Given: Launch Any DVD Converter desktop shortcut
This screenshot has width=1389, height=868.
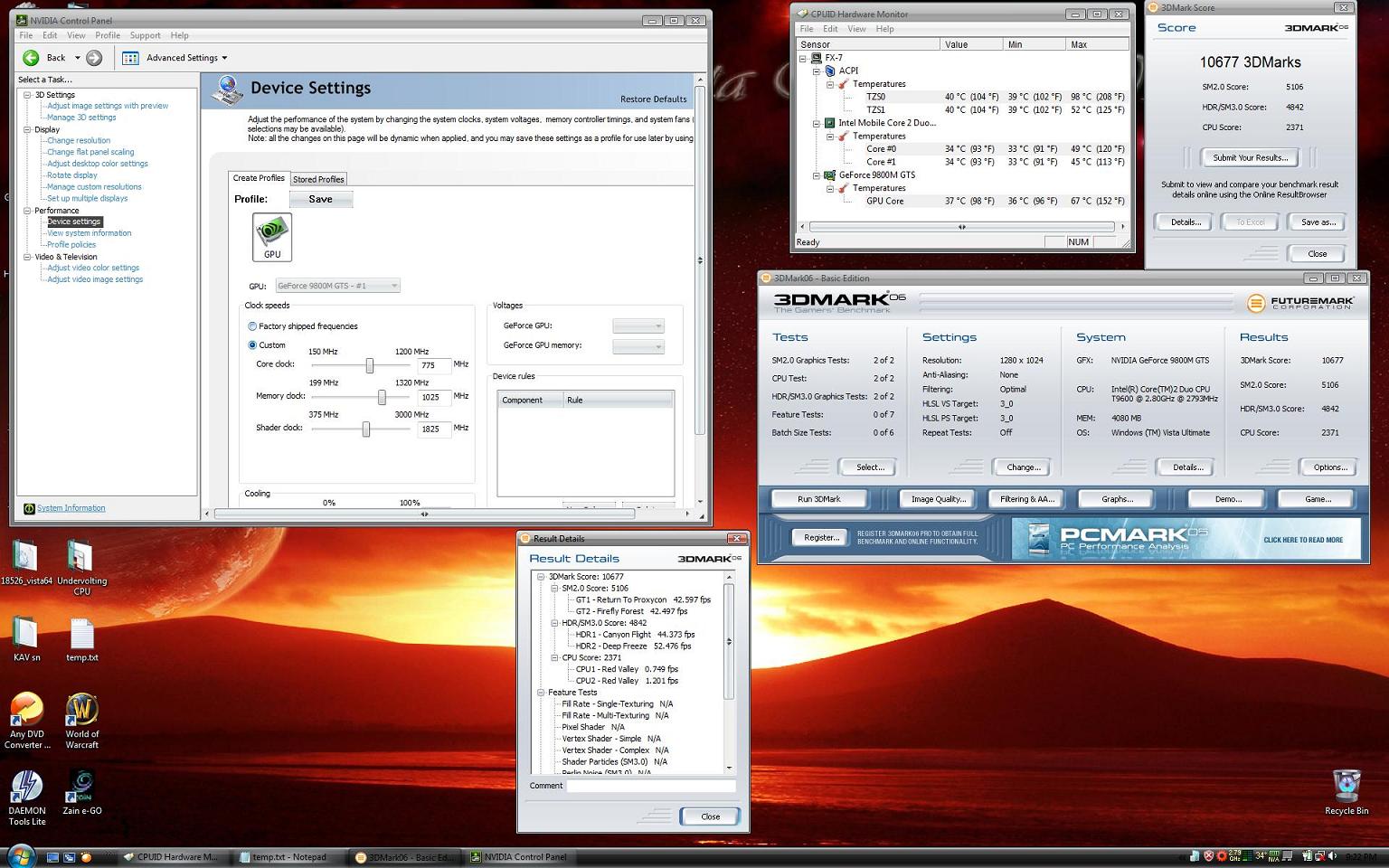Looking at the screenshot, I should [x=26, y=722].
